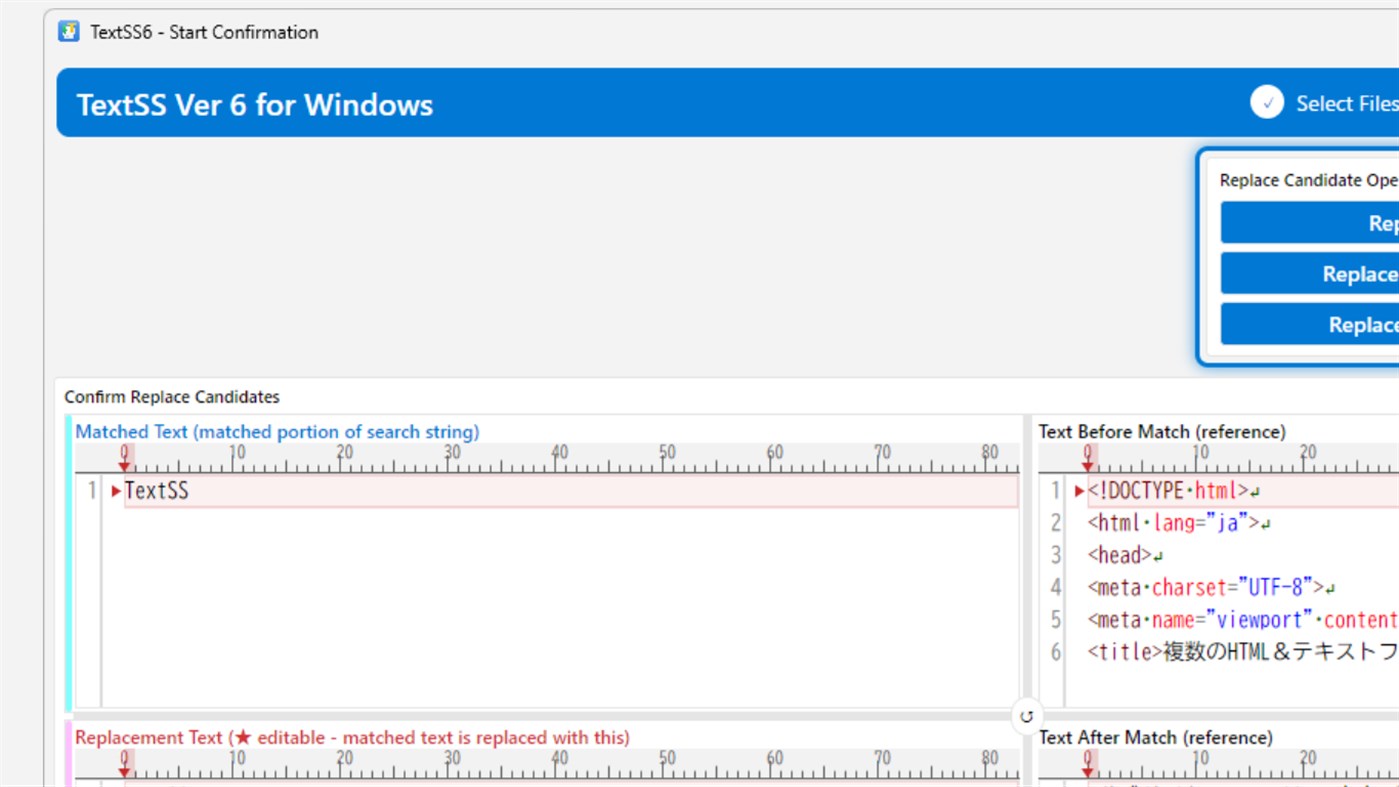Click the TextSS6 app icon in title bar
1399x787 pixels.
coord(69,31)
